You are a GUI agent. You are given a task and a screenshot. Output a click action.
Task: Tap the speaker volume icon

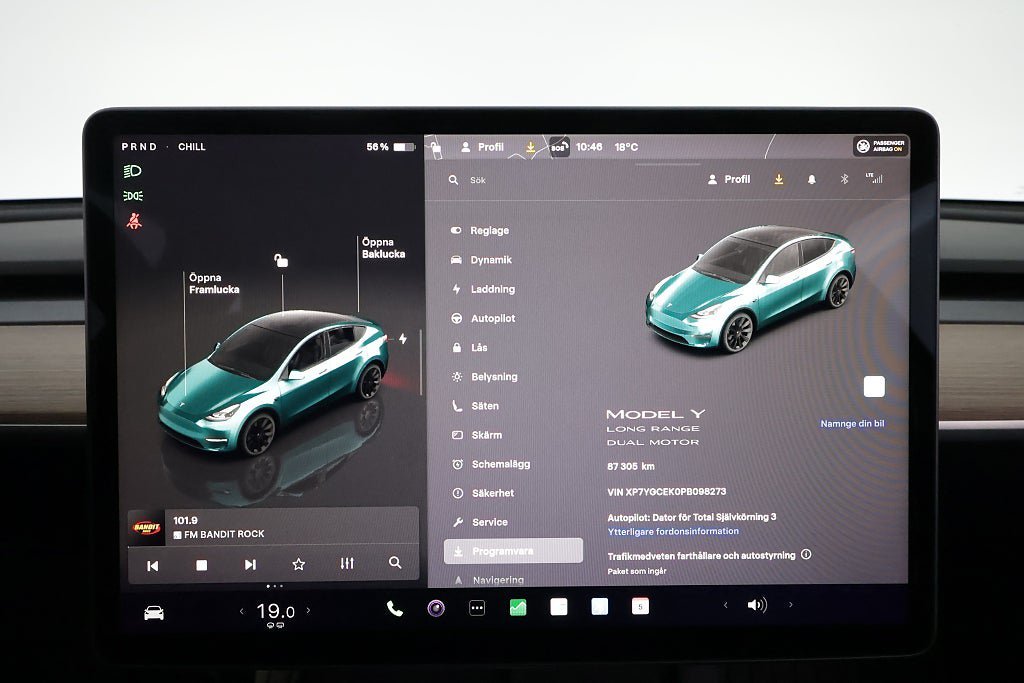(757, 605)
